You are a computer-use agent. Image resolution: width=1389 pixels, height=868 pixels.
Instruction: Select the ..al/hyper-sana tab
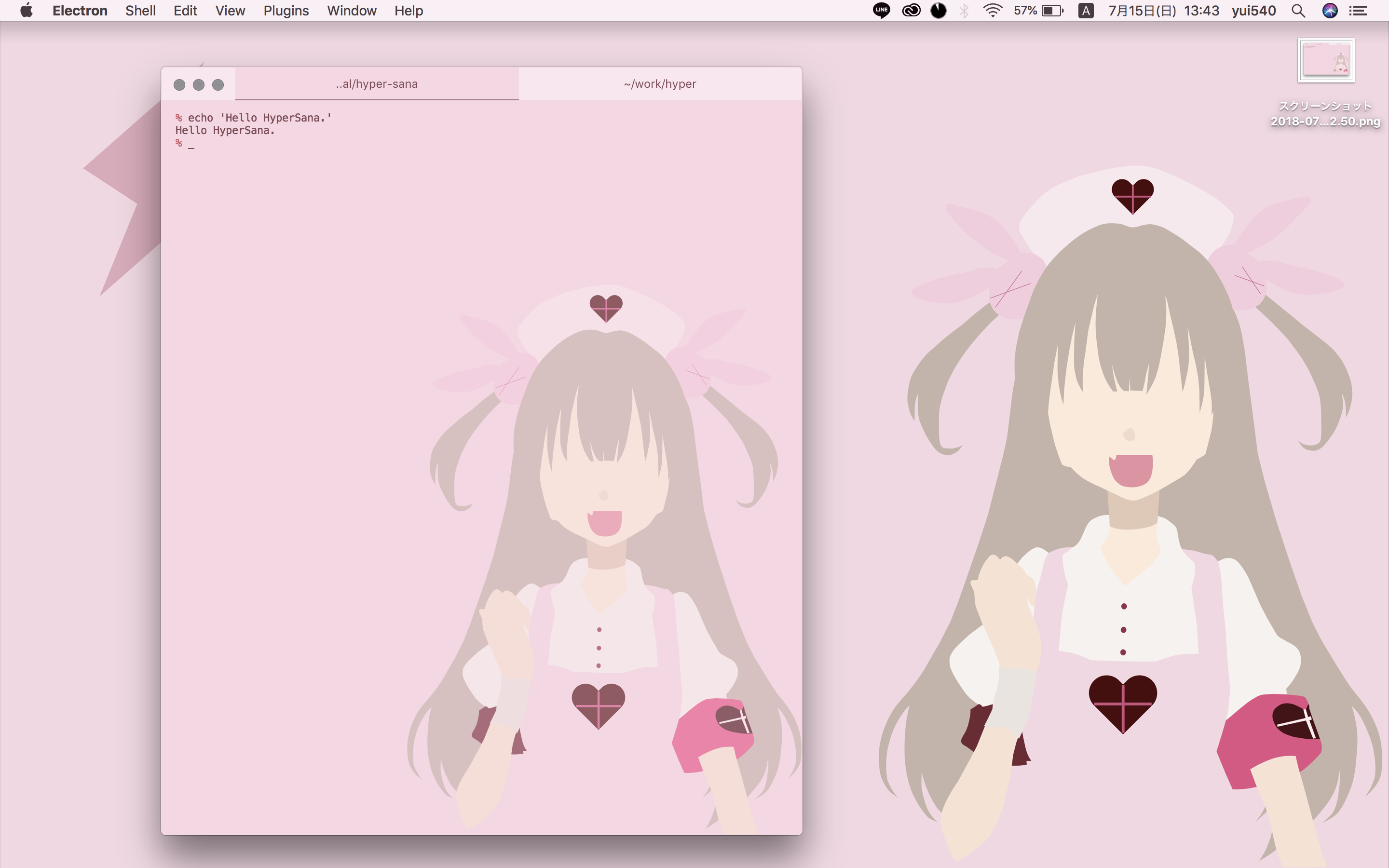(x=377, y=84)
